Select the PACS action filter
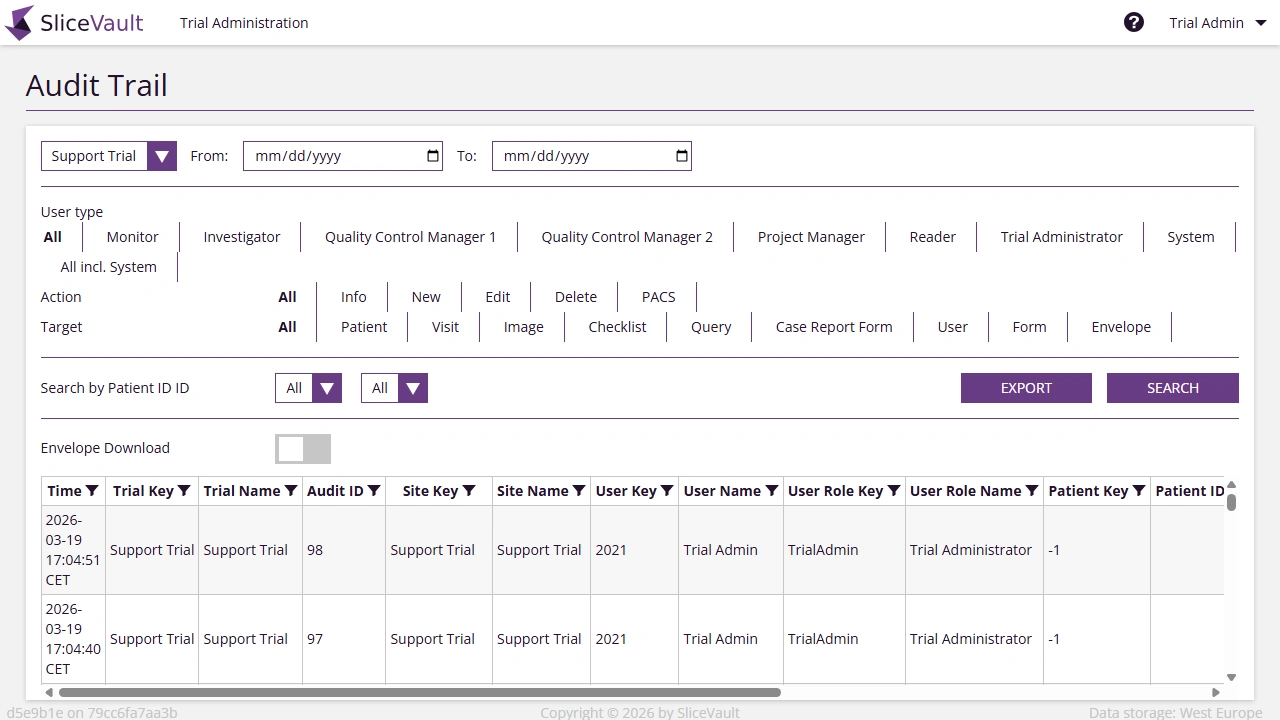 [x=658, y=296]
